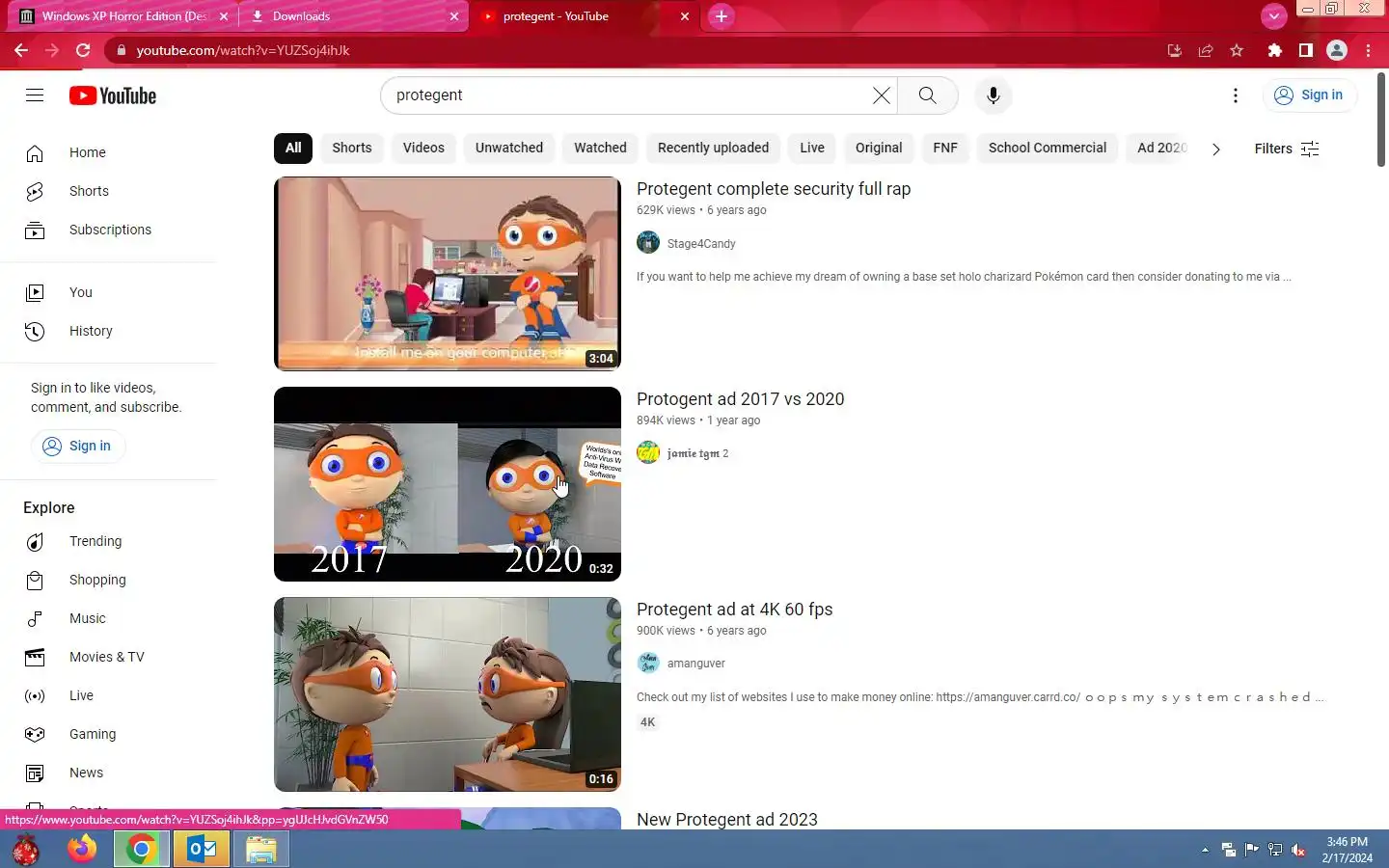This screenshot has height=868, width=1389.
Task: Select the Recently uploaded filter chip
Action: coord(713,148)
